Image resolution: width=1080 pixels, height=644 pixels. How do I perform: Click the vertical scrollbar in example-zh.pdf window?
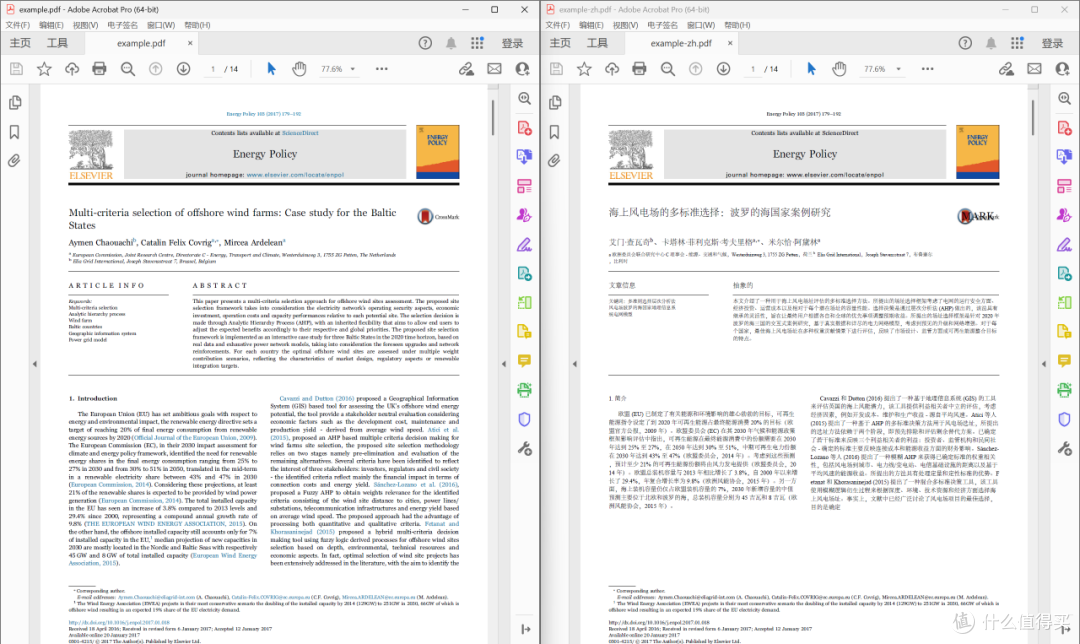click(1033, 118)
